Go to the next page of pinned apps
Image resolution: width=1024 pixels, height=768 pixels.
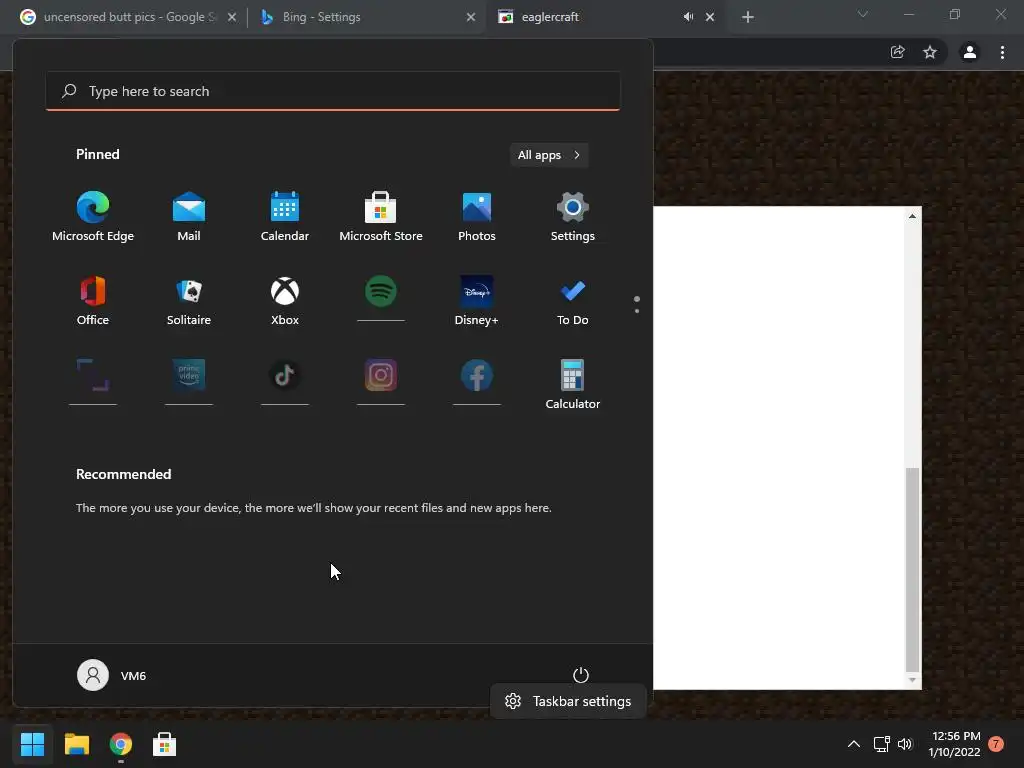point(637,311)
